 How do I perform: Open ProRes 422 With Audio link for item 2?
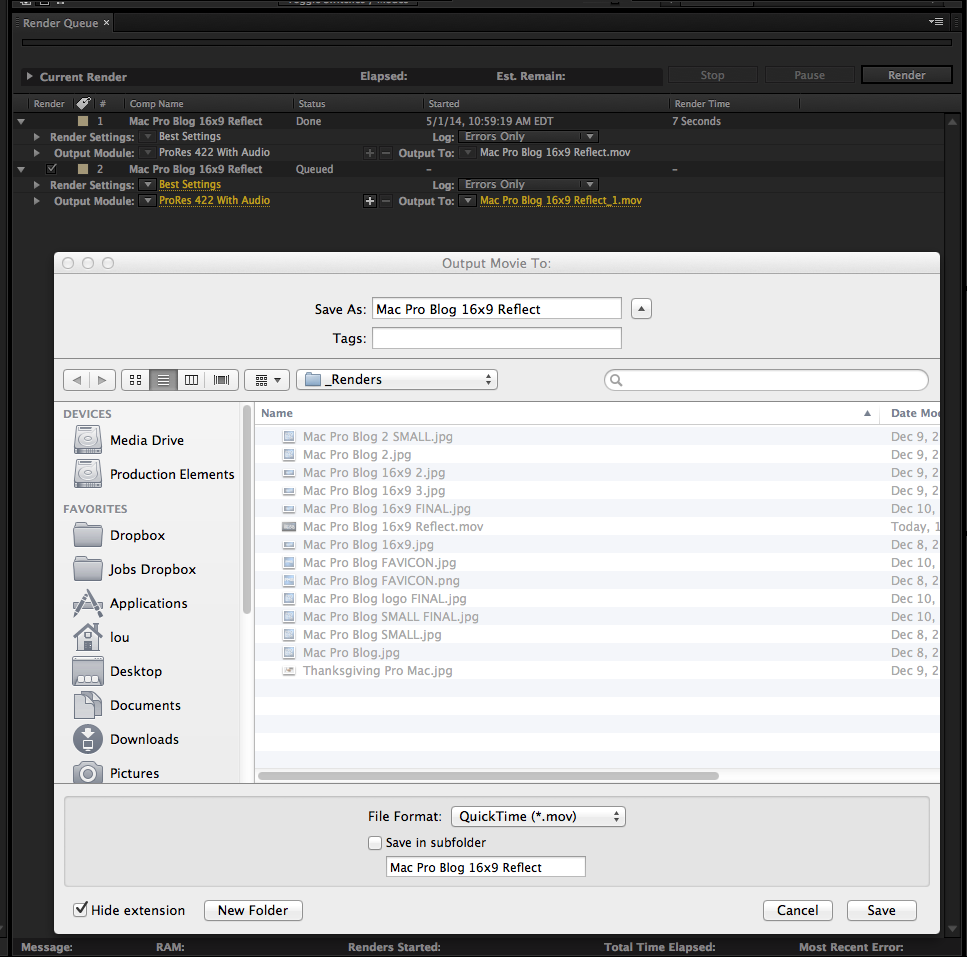coord(215,200)
